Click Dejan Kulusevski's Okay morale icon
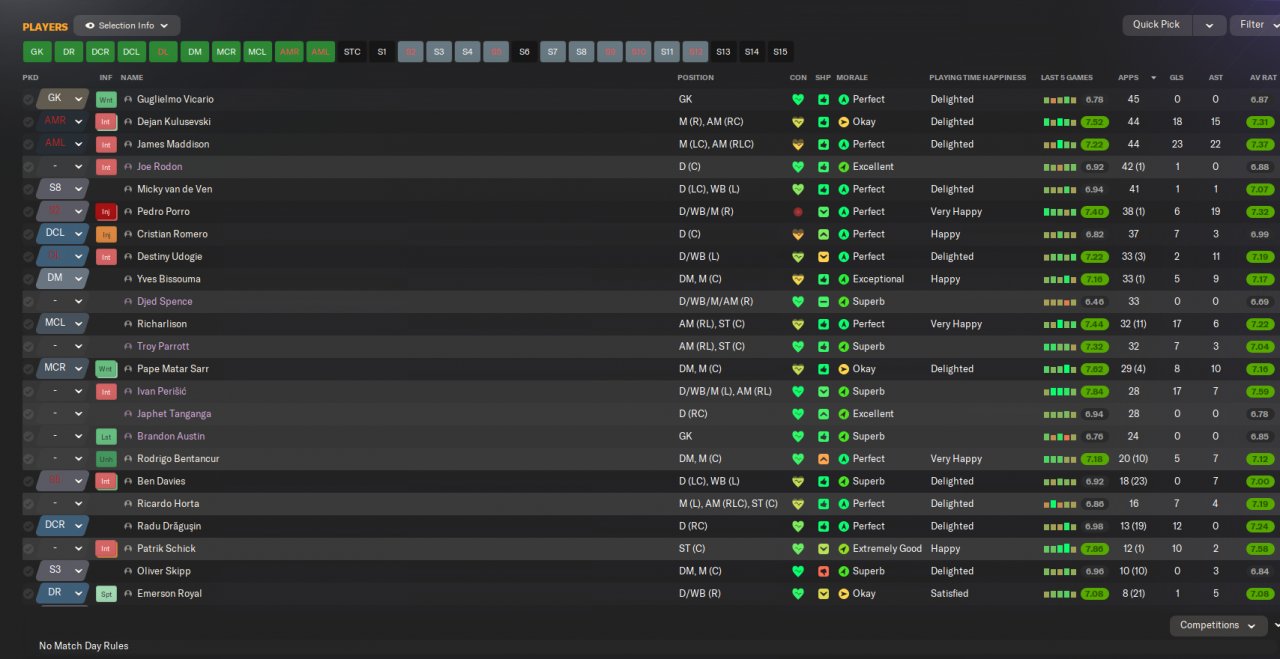The height and width of the screenshot is (659, 1280). (x=843, y=122)
